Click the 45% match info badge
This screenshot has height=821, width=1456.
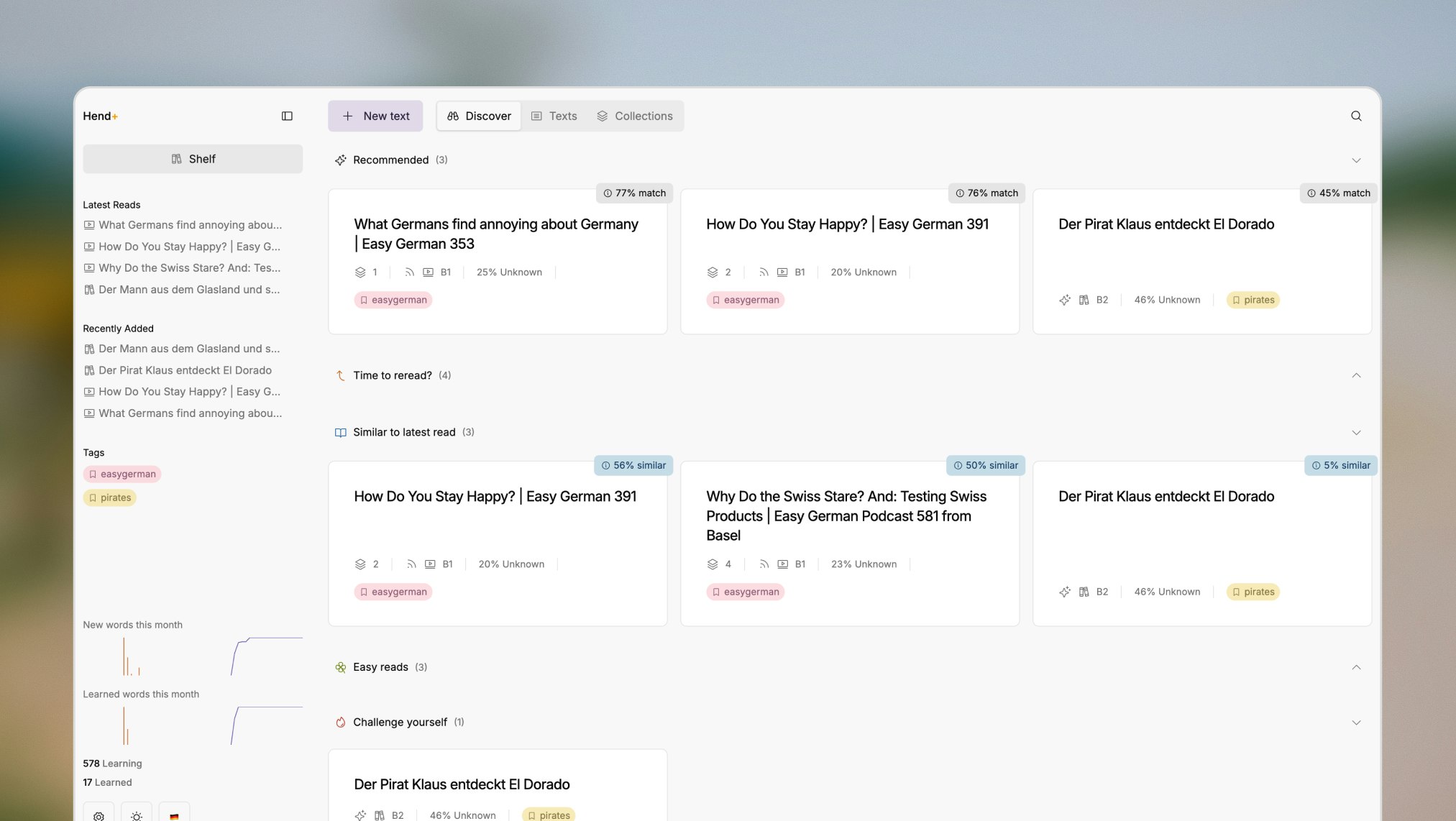click(1338, 193)
